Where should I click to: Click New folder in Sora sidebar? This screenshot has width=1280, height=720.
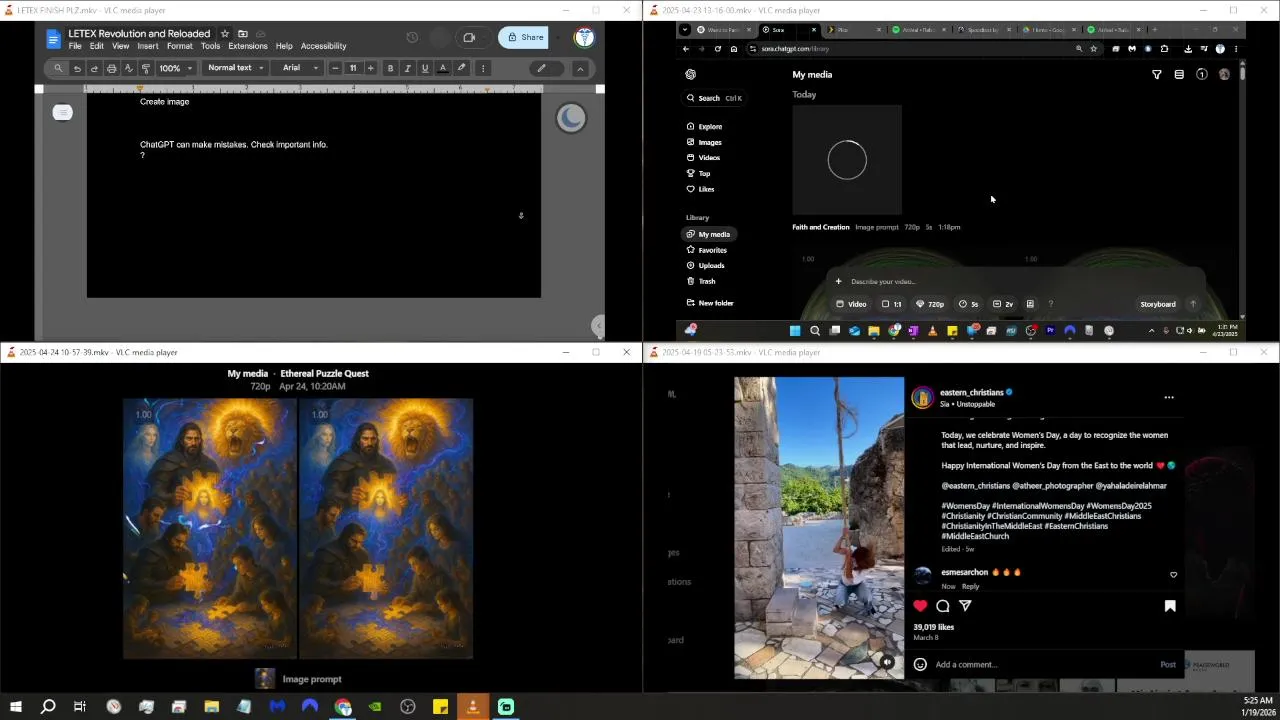coord(710,303)
